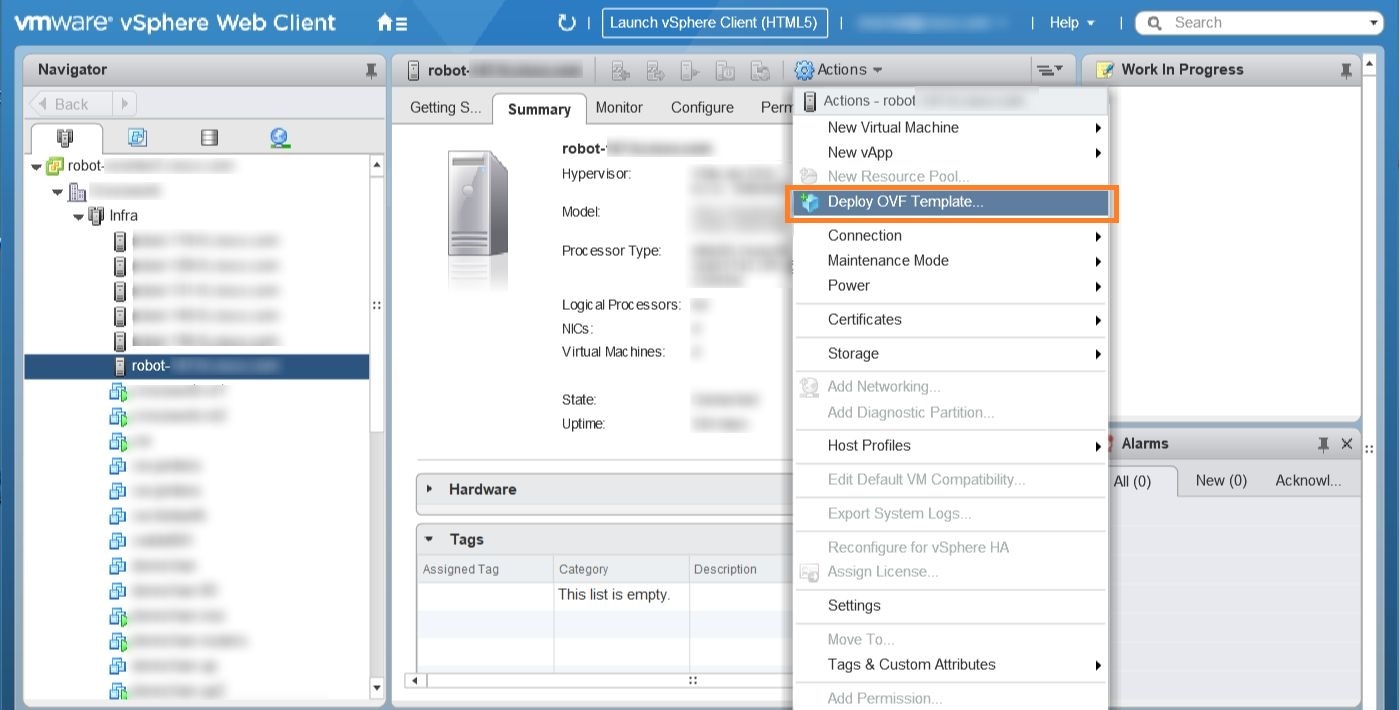Image resolution: width=1399 pixels, height=710 pixels.
Task: Collapse the Tags section
Action: 430,539
